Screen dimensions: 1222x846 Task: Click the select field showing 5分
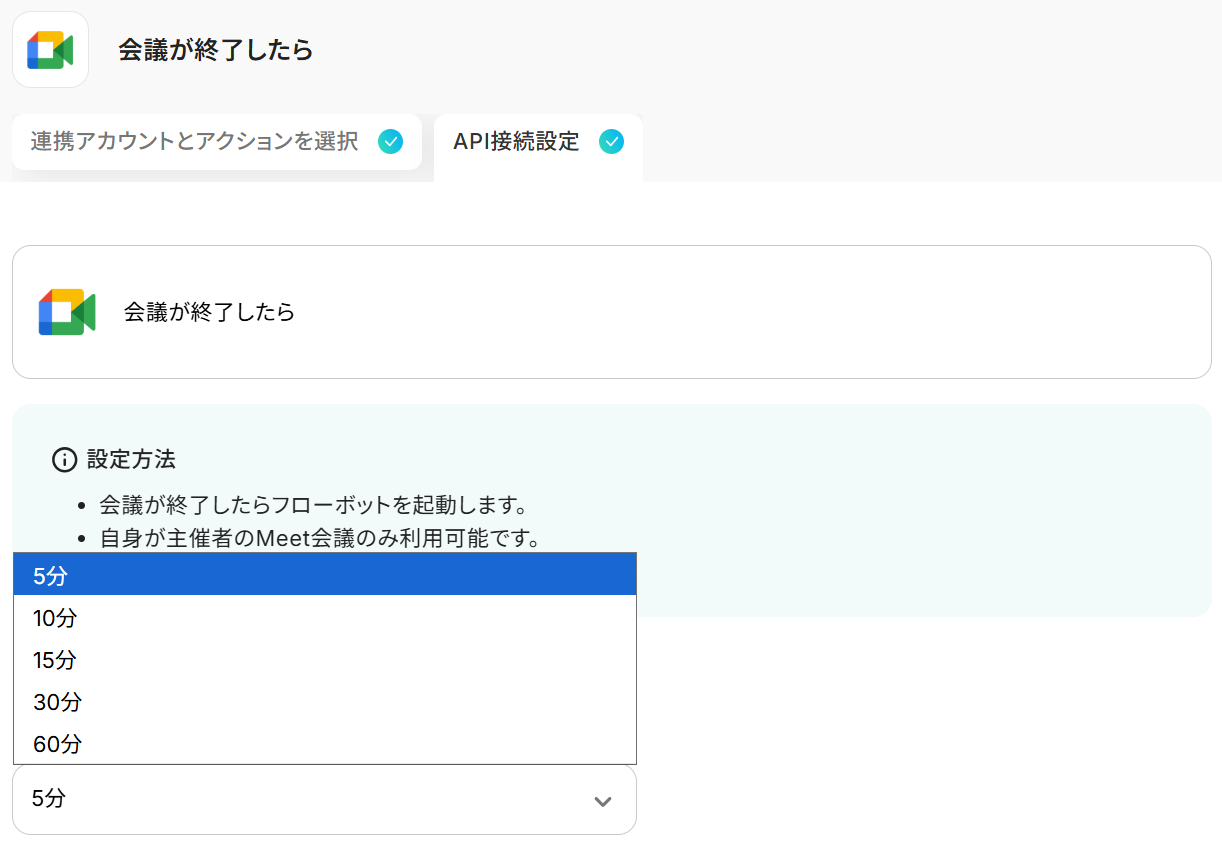(x=300, y=799)
